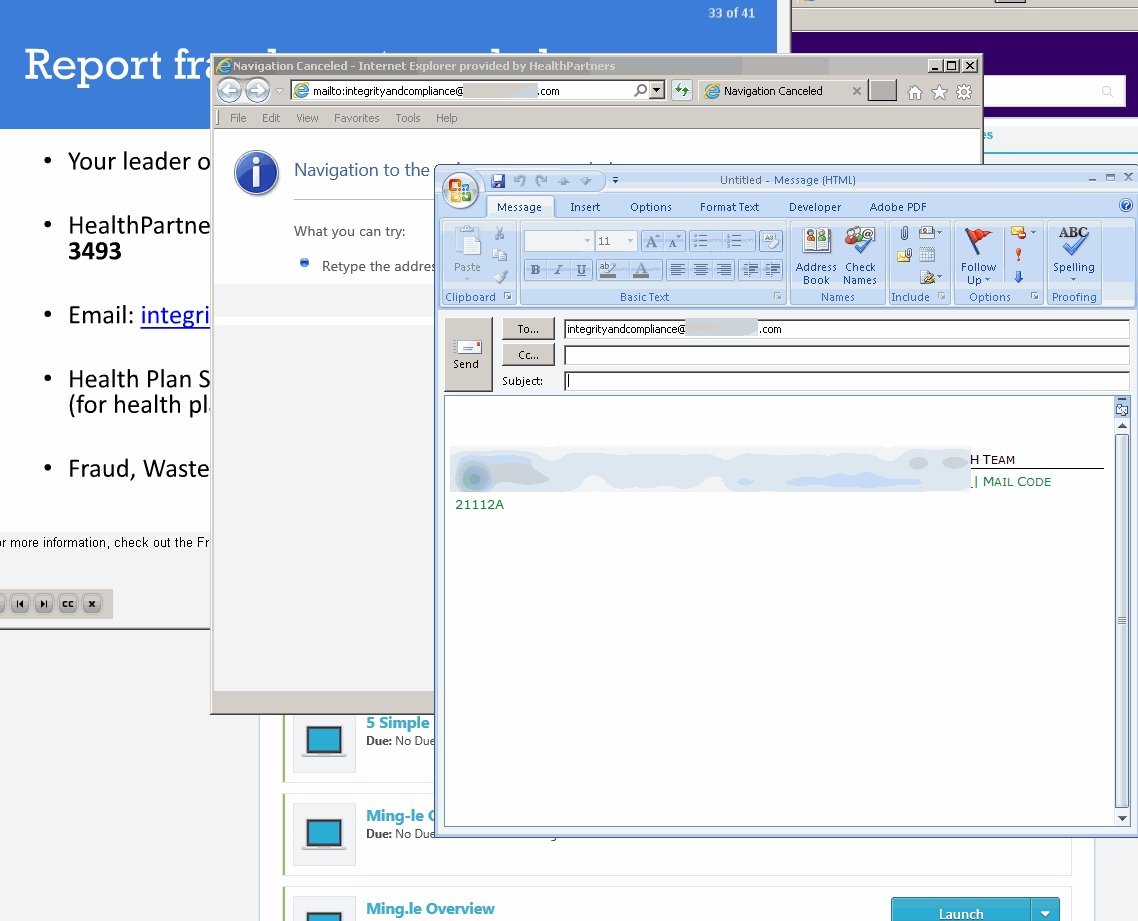The image size is (1138, 921).
Task: Toggle Italic formatting
Action: pyautogui.click(x=558, y=270)
